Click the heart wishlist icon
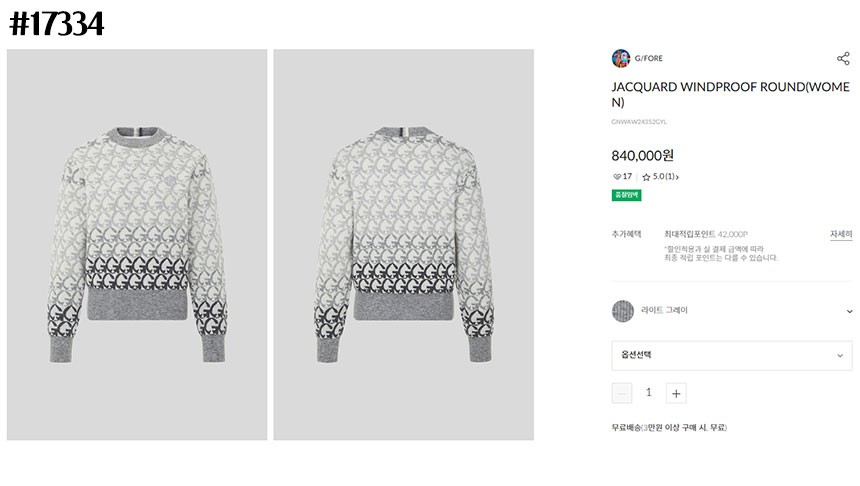Screen dimensions: 860x486 tap(616, 177)
